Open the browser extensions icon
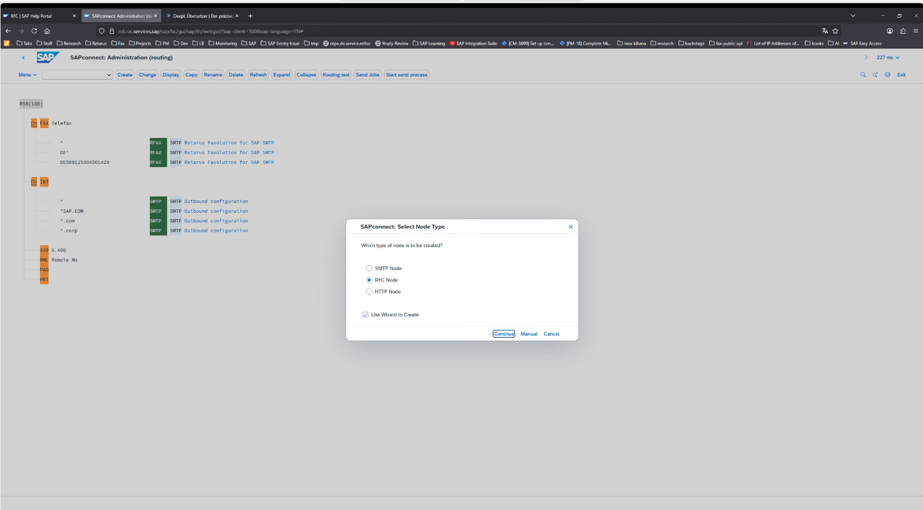This screenshot has width=923, height=510. (x=902, y=31)
